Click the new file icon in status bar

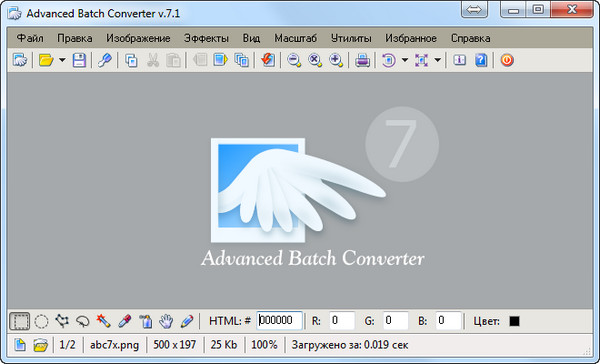20,345
